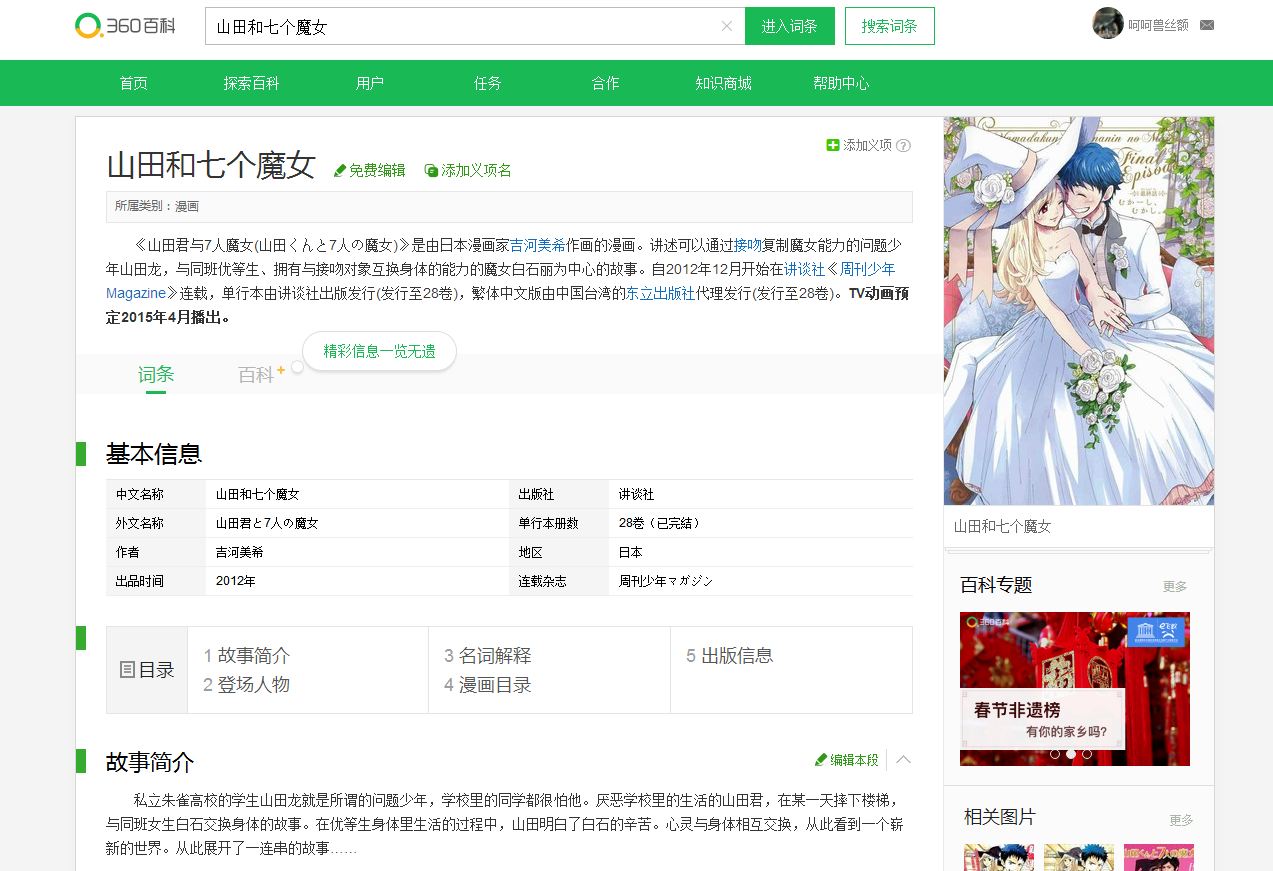Viewport: 1273px width, 871px height.
Task: Follow the 东立出版社 link
Action: (x=660, y=293)
